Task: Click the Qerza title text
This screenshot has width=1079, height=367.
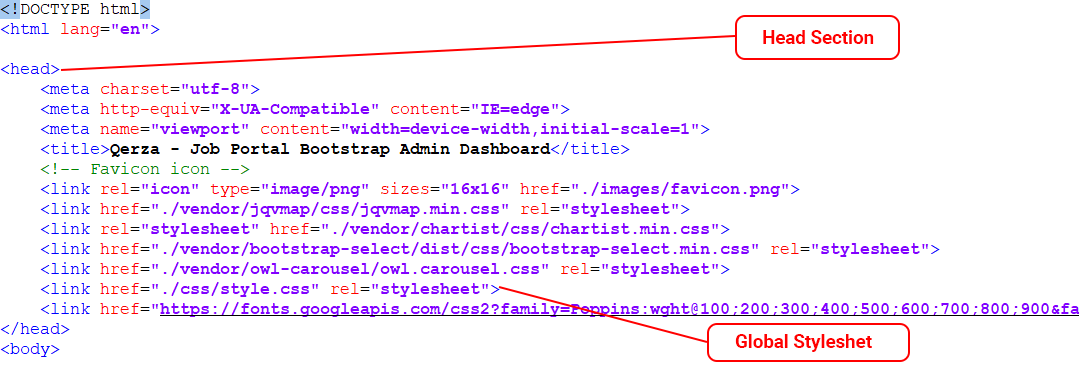Action: pyautogui.click(x=330, y=149)
